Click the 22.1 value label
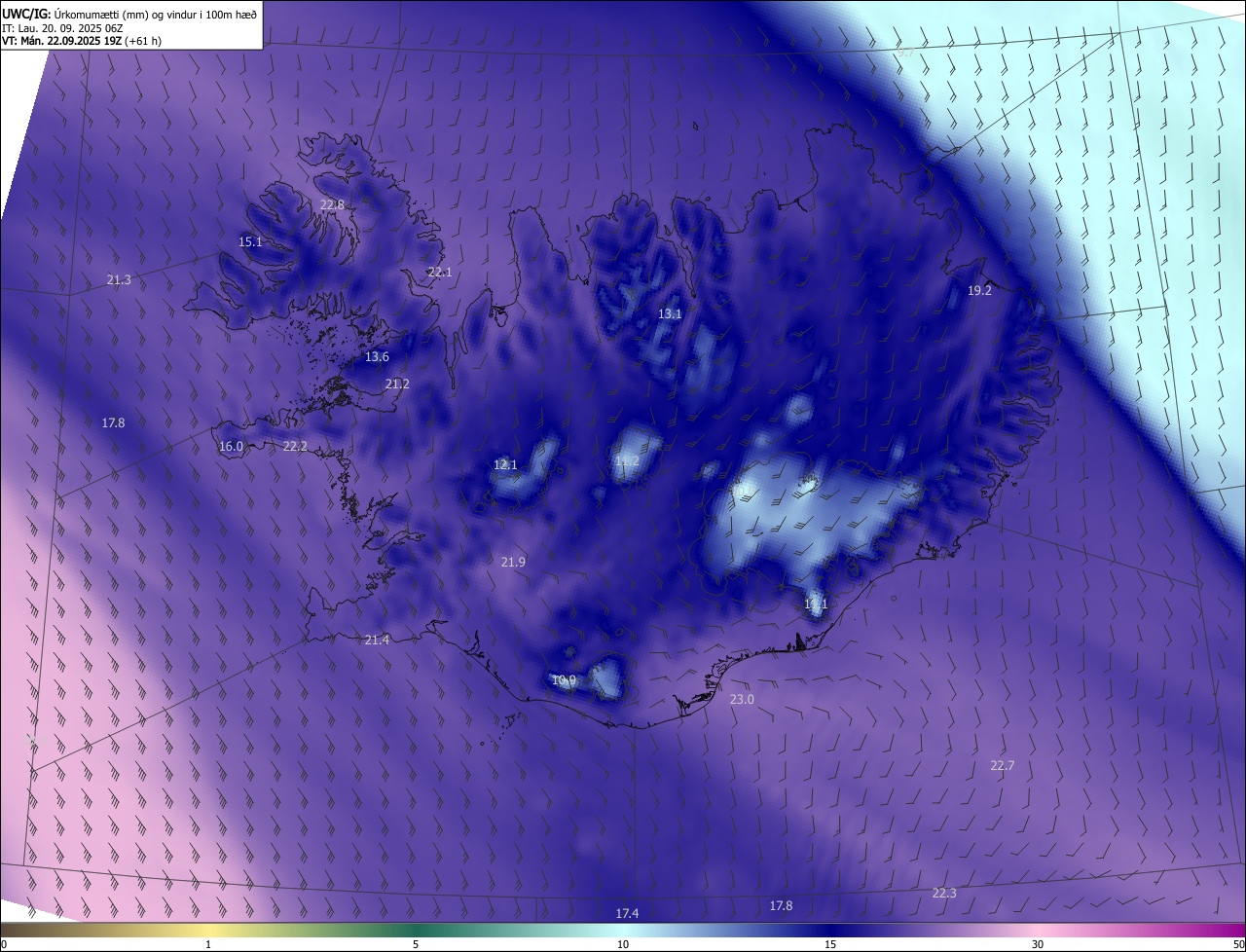This screenshot has width=1246, height=952. (x=440, y=273)
